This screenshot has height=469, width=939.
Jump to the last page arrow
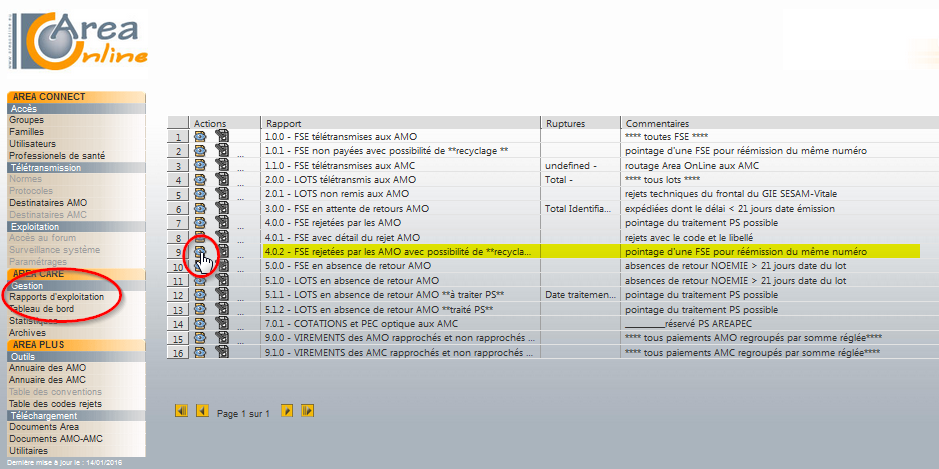tap(308, 411)
